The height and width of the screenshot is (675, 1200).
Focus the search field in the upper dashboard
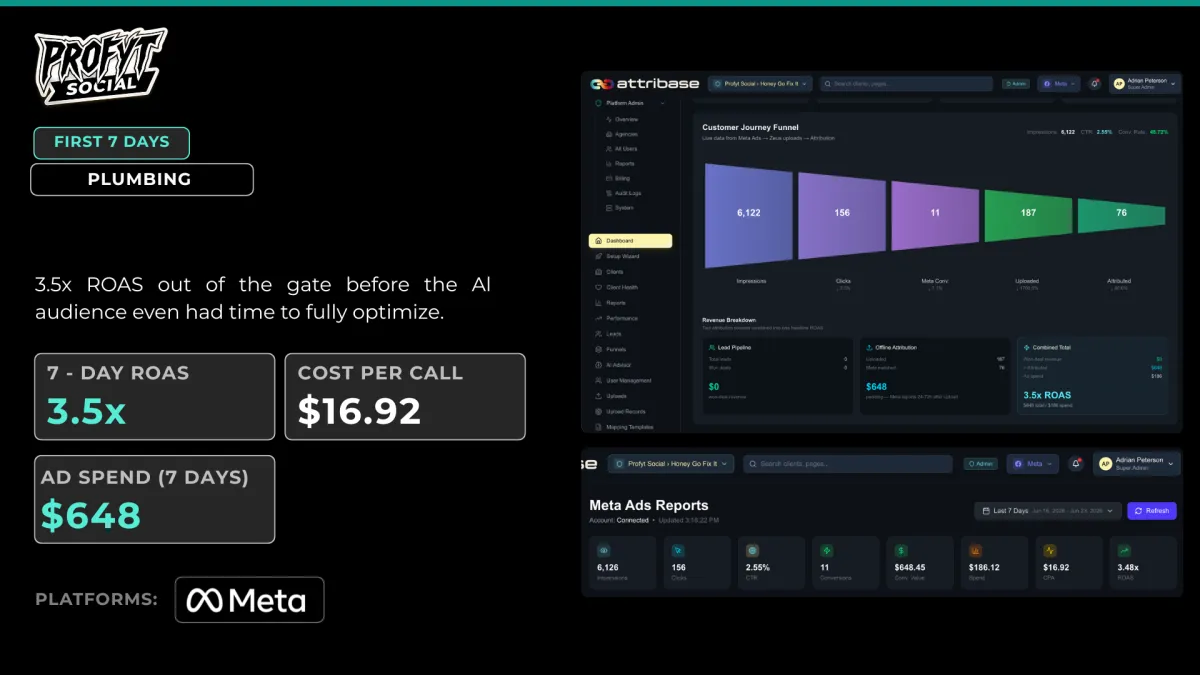tap(906, 84)
